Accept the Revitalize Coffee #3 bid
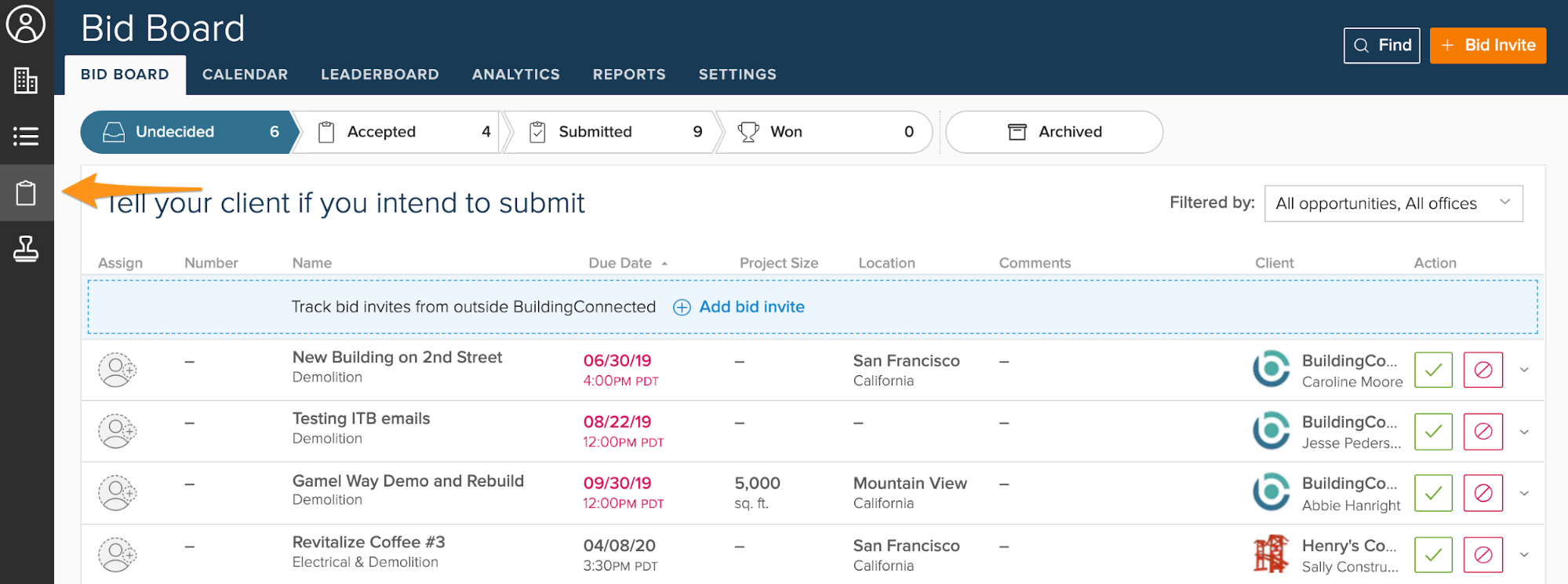The image size is (1568, 584). pyautogui.click(x=1433, y=555)
